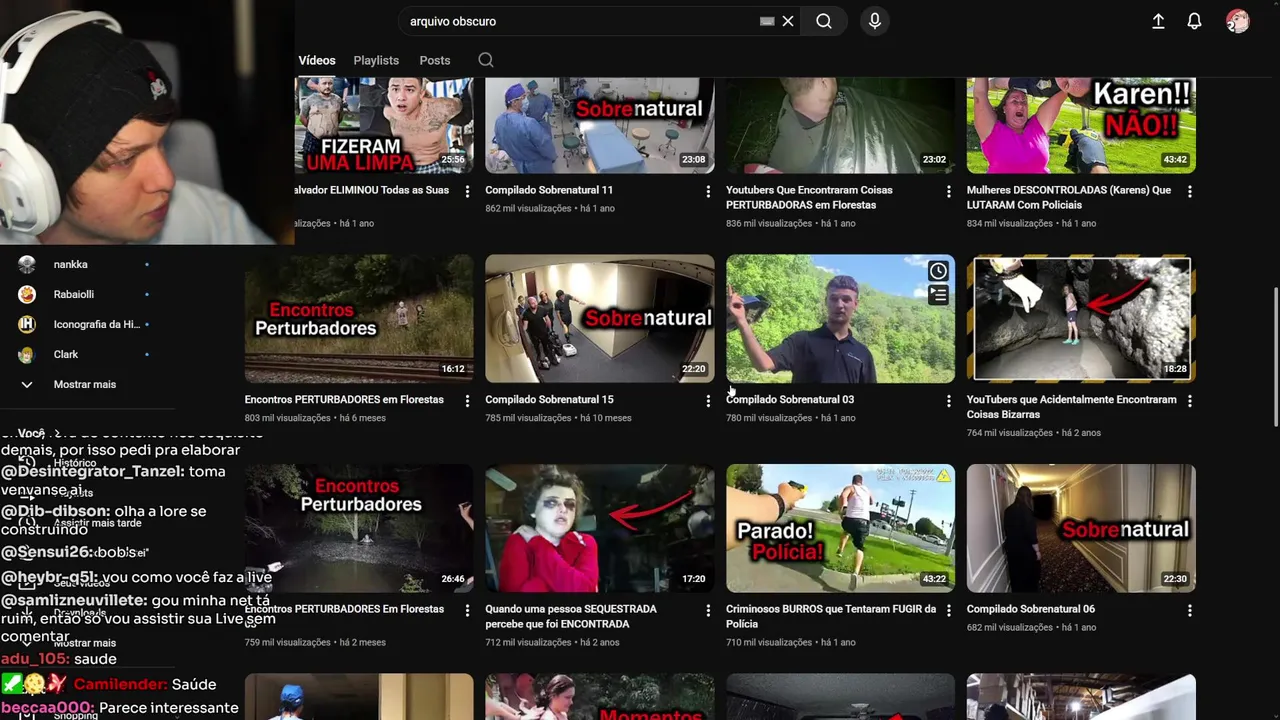Open options menu for Compilado Sobrenatural 11
Viewport: 1280px width, 720px height.
tap(708, 191)
